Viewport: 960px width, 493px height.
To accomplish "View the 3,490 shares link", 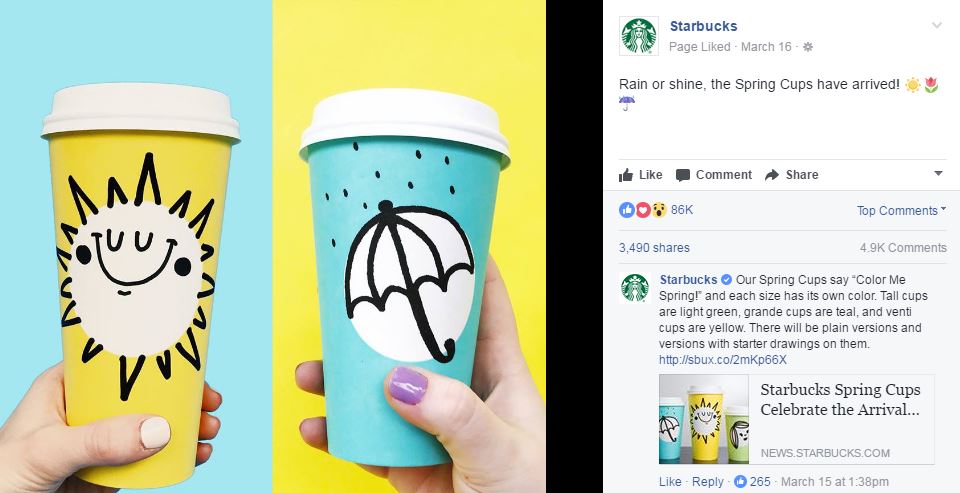I will 654,248.
